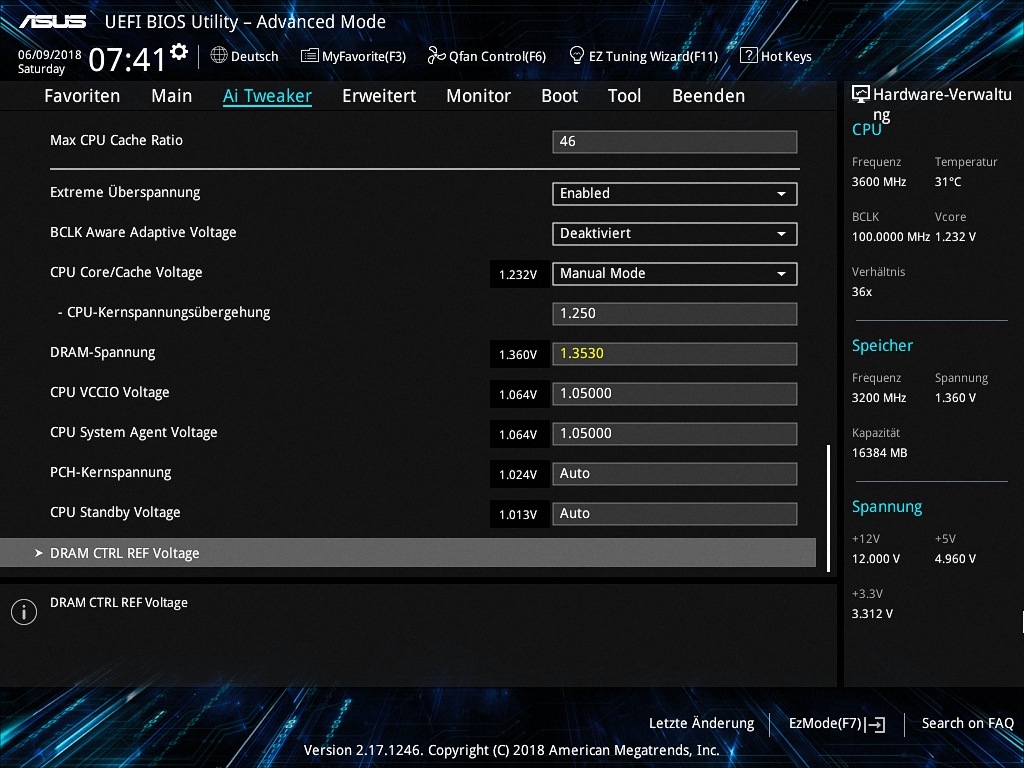Image resolution: width=1024 pixels, height=768 pixels.
Task: Click the 07:41 clock display
Action: 127,60
